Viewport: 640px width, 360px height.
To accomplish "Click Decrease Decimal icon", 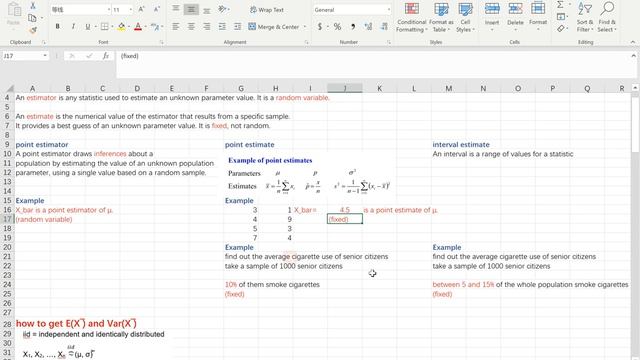I will (384, 27).
